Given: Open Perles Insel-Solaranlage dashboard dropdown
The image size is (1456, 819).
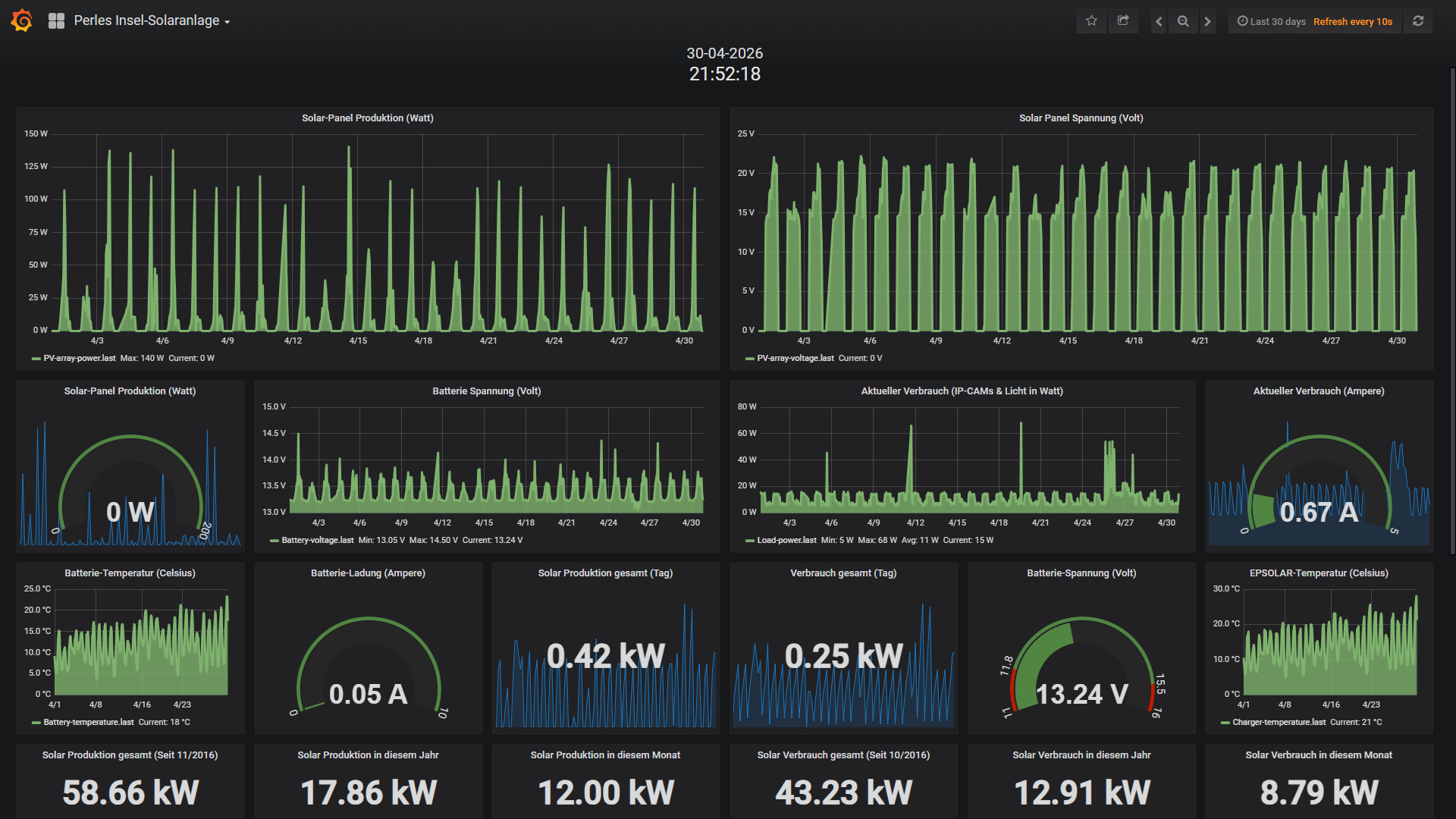Looking at the screenshot, I should tap(152, 21).
